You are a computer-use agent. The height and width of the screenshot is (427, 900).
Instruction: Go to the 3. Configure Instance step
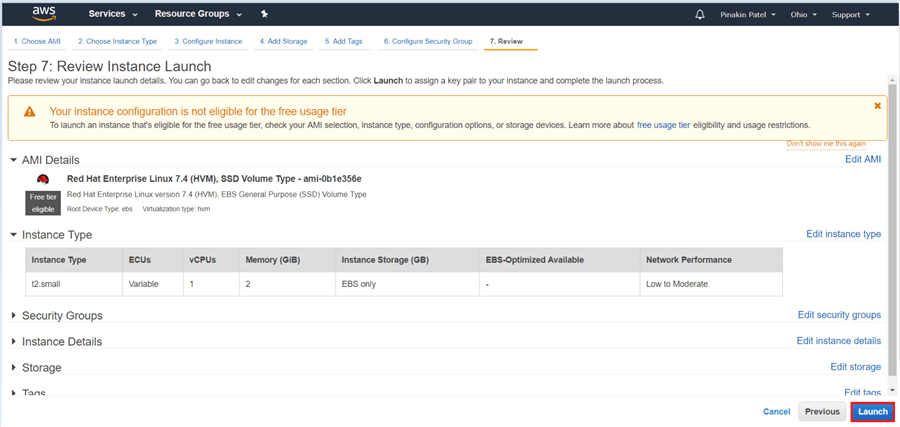[x=208, y=41]
